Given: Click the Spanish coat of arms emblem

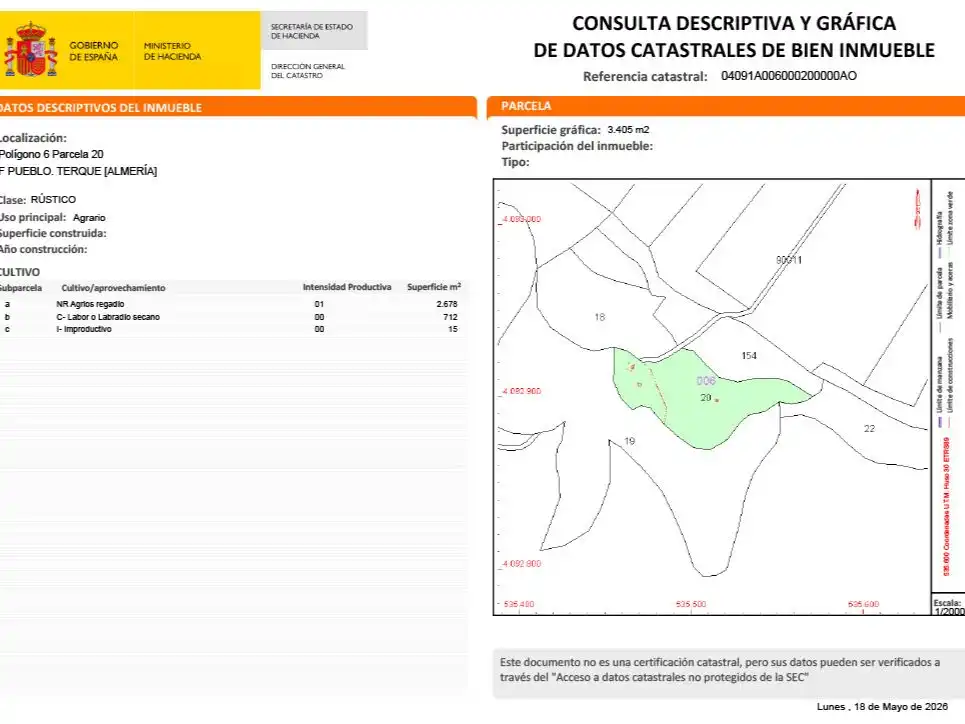Looking at the screenshot, I should click(30, 49).
